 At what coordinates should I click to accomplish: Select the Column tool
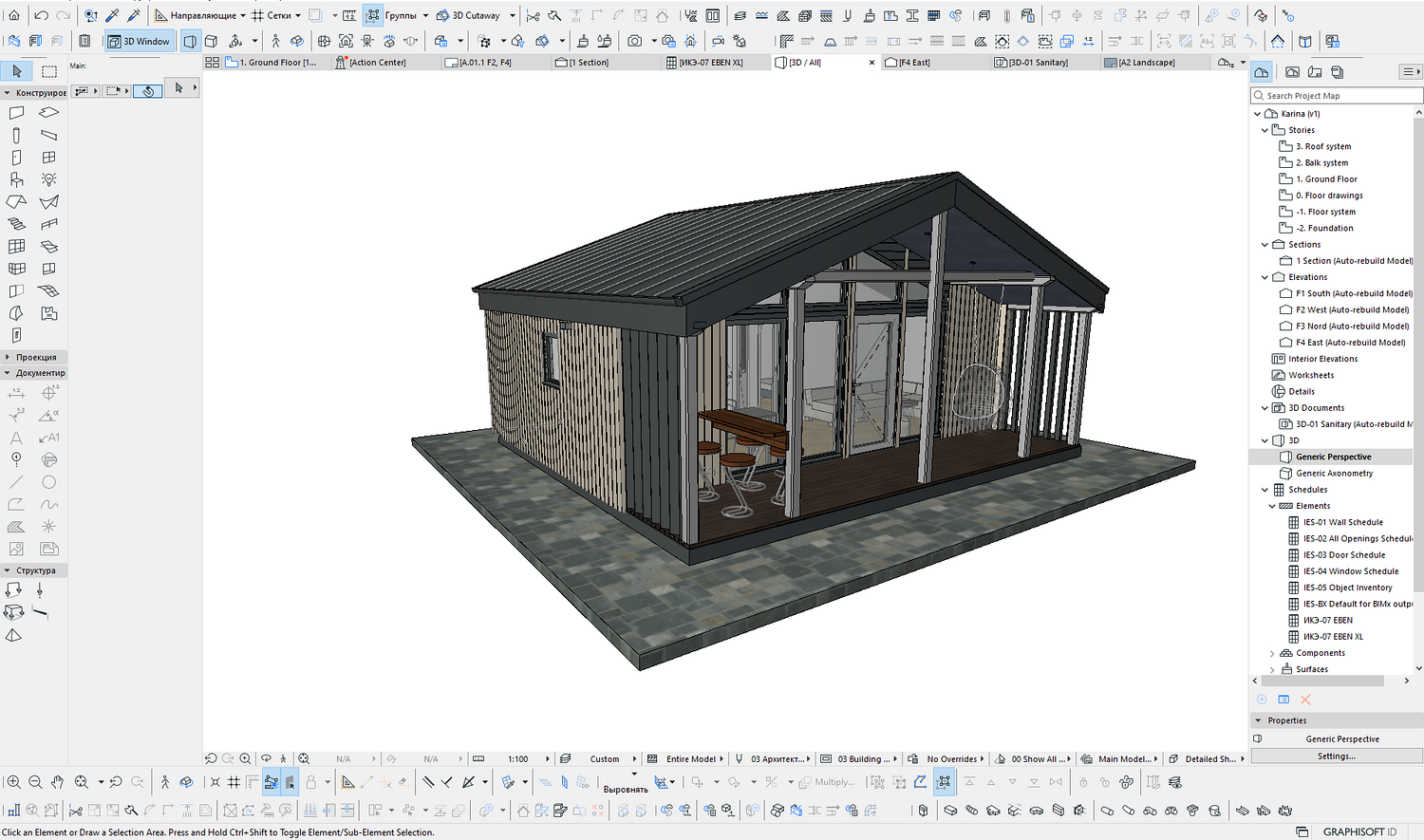tap(16, 135)
